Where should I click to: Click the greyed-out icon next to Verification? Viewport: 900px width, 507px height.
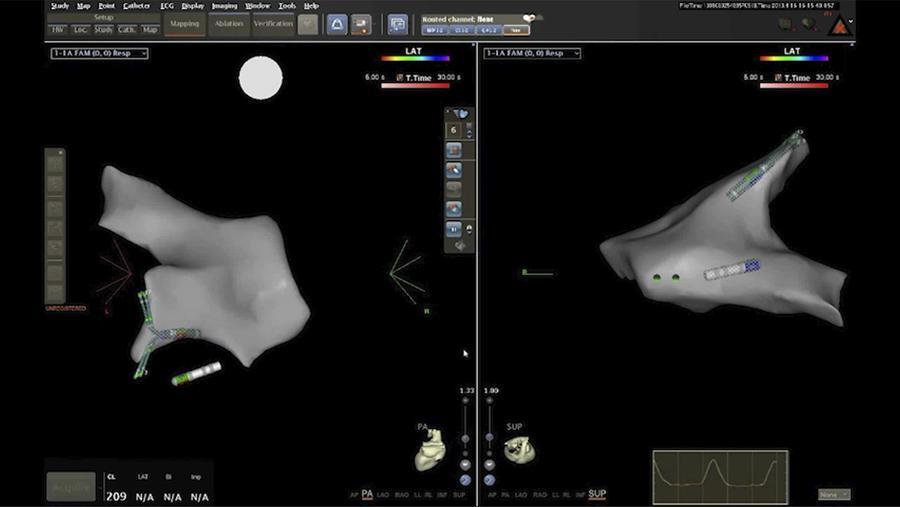click(x=308, y=24)
